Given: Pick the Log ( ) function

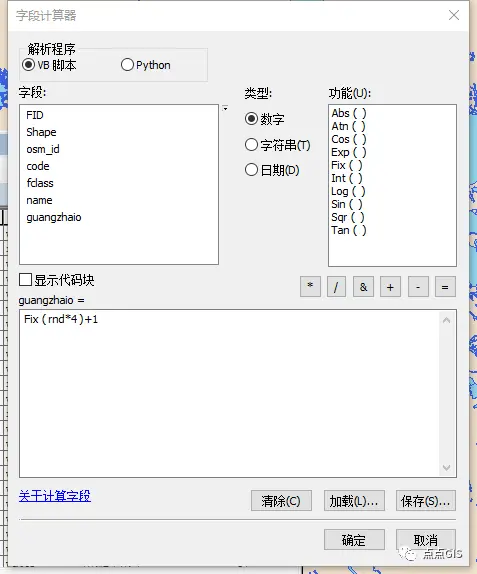Looking at the screenshot, I should pos(348,191).
